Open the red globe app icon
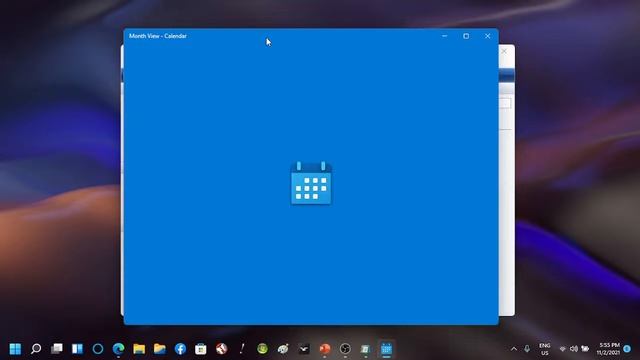 pyautogui.click(x=222, y=349)
